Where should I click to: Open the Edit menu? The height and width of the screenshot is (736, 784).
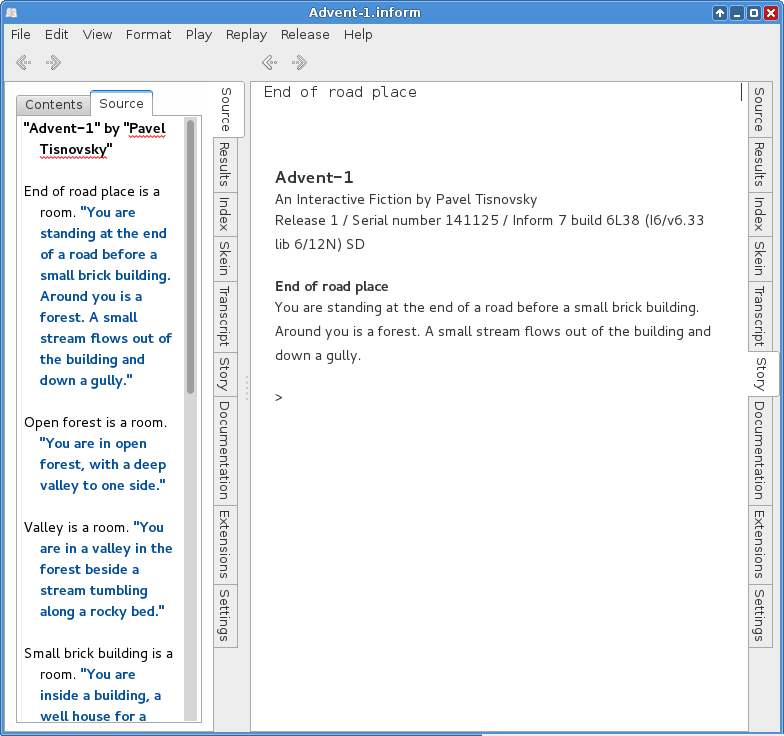coord(56,34)
